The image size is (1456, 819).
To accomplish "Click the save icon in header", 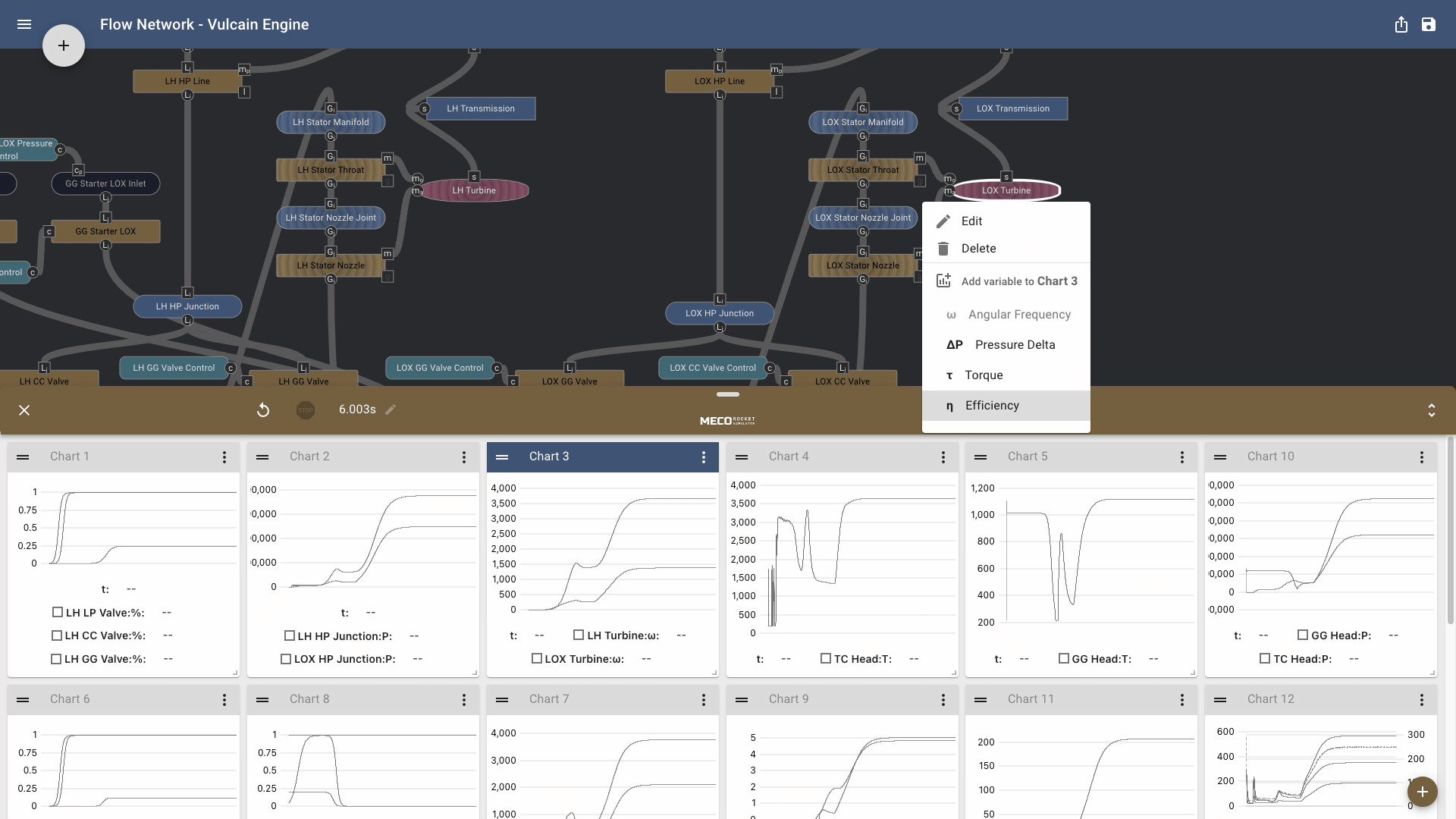I will click(1429, 24).
